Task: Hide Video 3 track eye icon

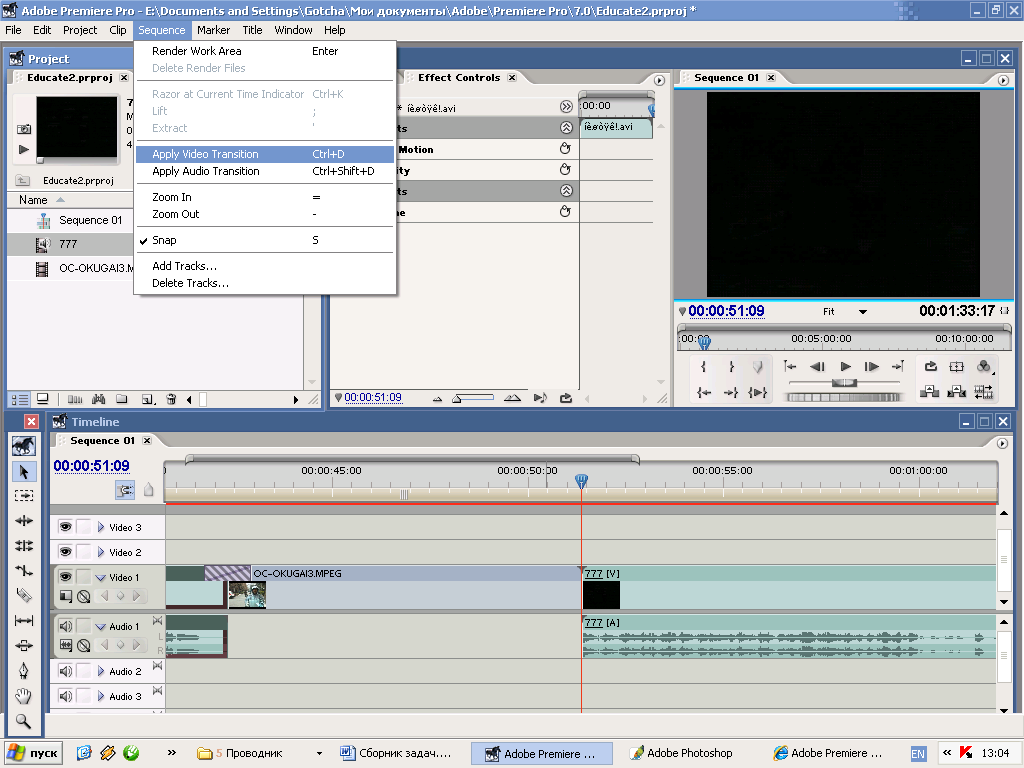Action: pos(65,526)
